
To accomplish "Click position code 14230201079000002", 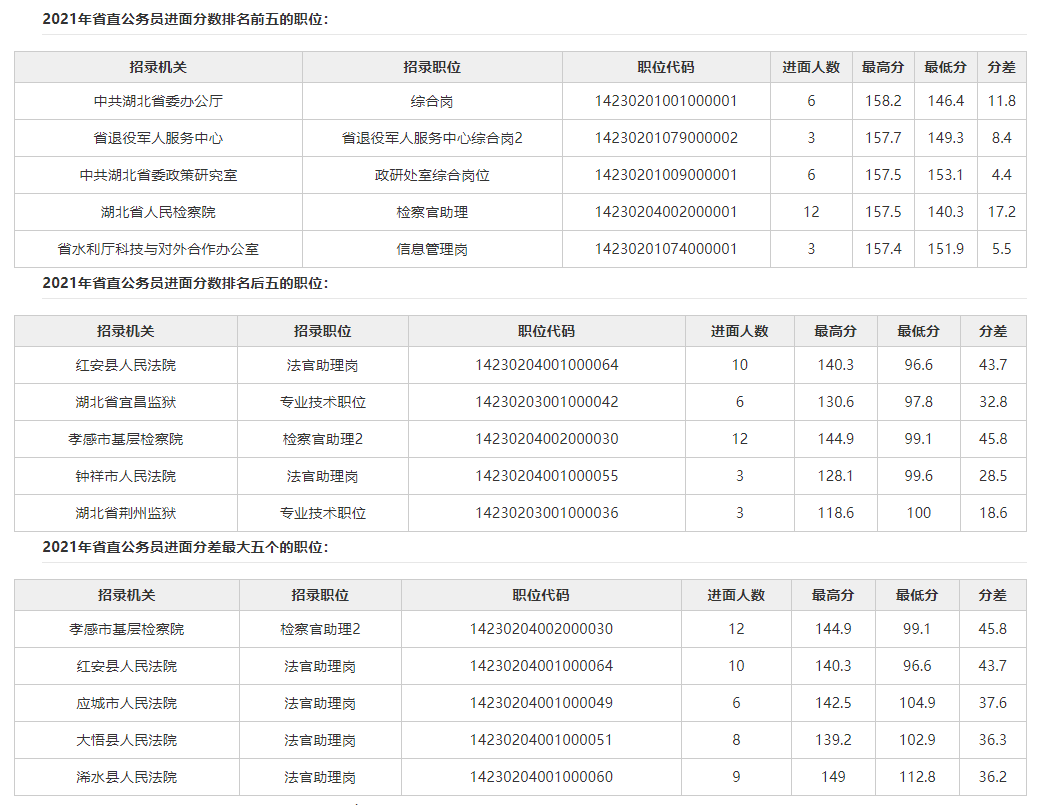I will (x=666, y=138).
